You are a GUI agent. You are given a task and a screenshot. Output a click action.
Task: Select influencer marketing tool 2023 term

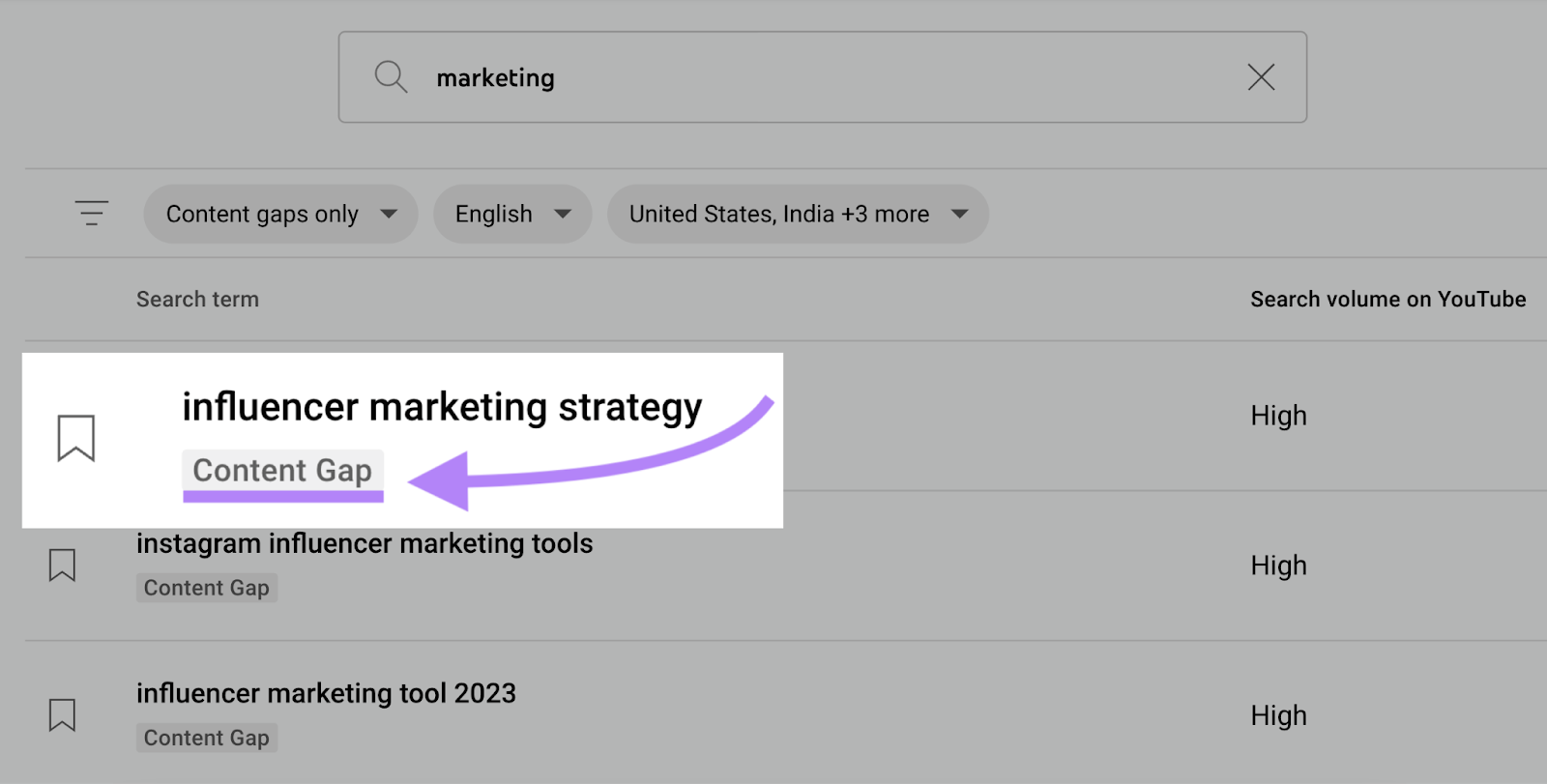[x=326, y=693]
